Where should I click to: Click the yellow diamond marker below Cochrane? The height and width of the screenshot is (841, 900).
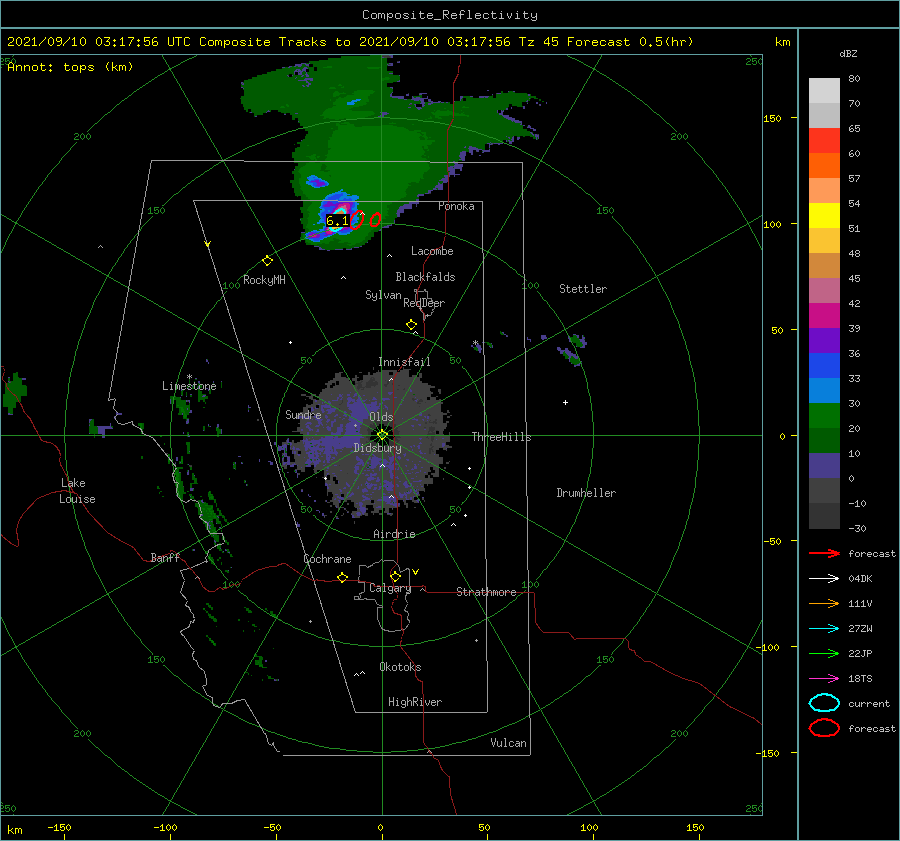coord(343,577)
